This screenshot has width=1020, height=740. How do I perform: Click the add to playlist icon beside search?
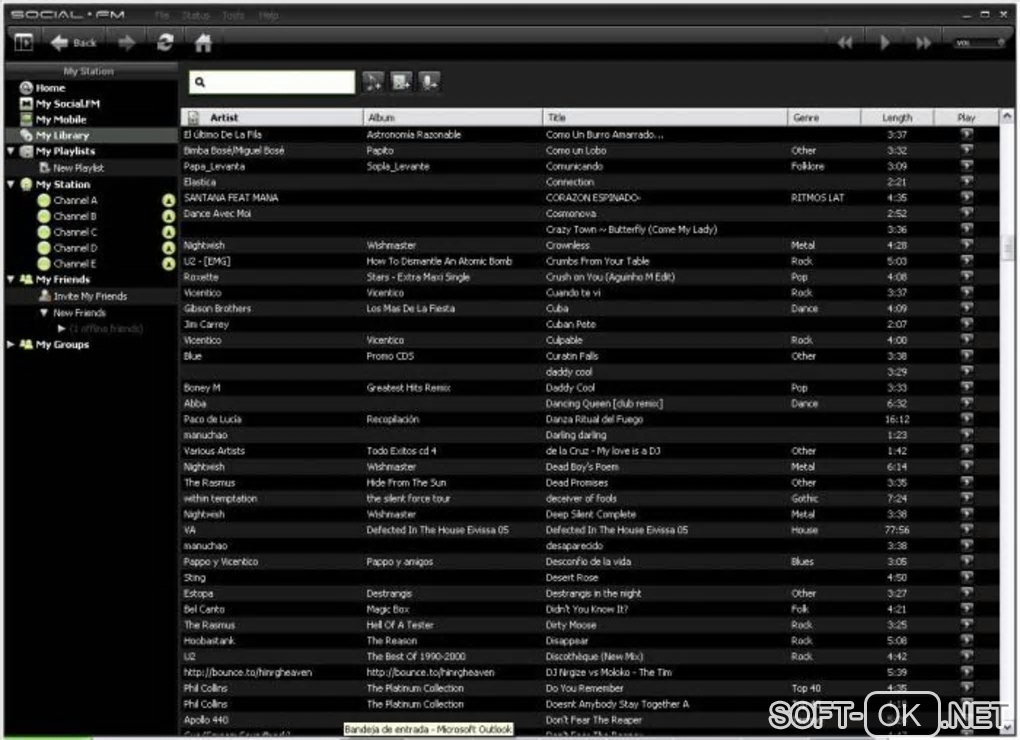pyautogui.click(x=401, y=81)
